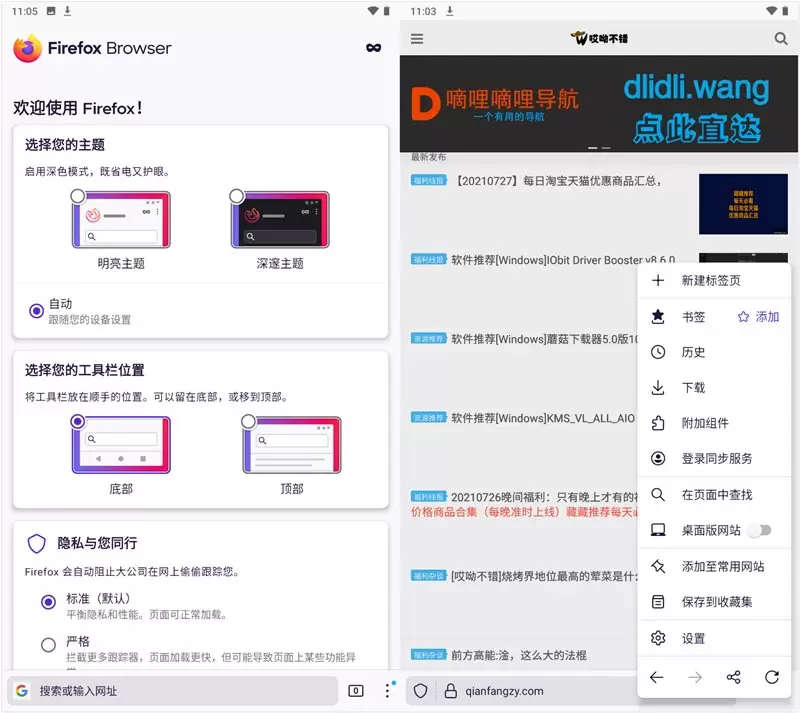The width and height of the screenshot is (800, 713).
Task: Click the collection icon beside 保存到收藏集
Action: pos(658,602)
